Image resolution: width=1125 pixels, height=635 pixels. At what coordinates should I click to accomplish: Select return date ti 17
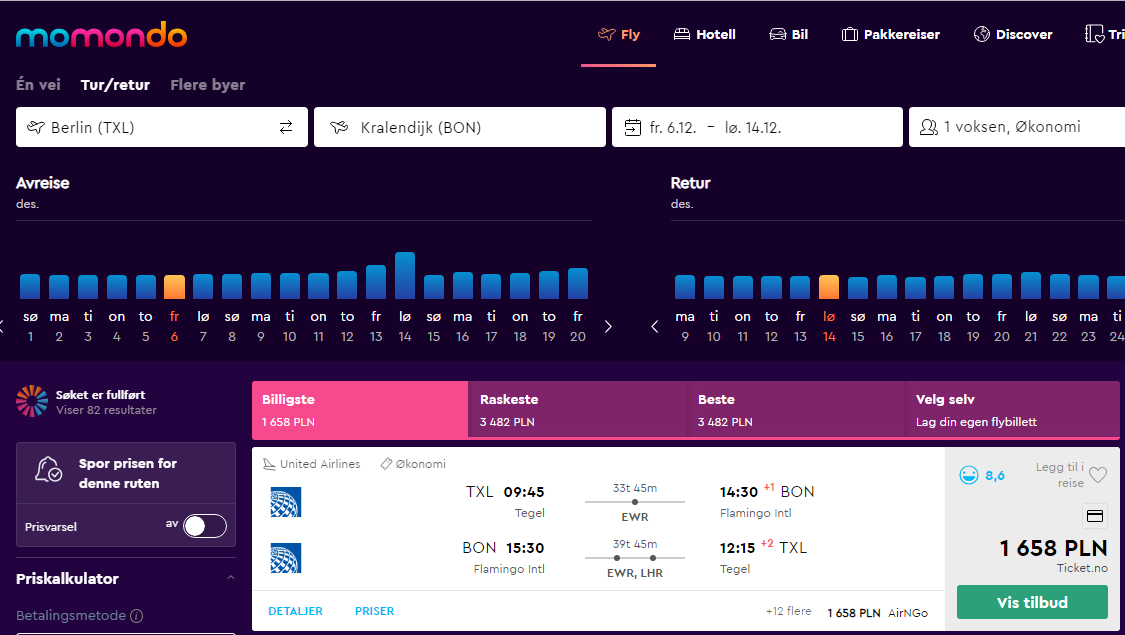click(915, 326)
